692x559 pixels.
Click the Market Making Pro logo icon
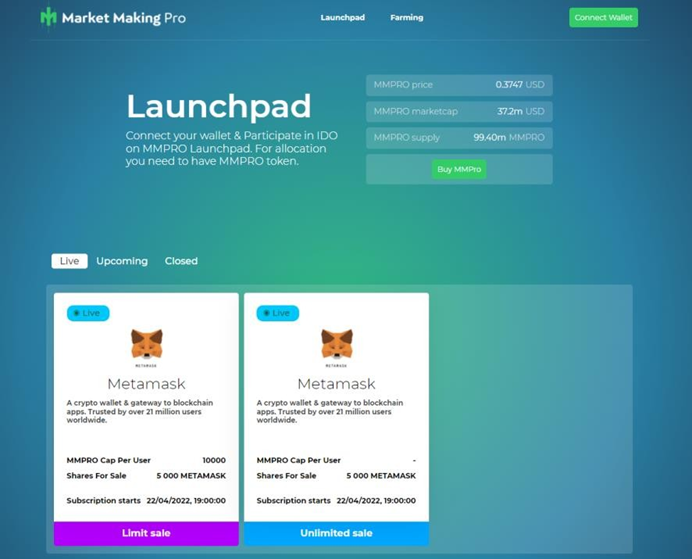[x=49, y=17]
